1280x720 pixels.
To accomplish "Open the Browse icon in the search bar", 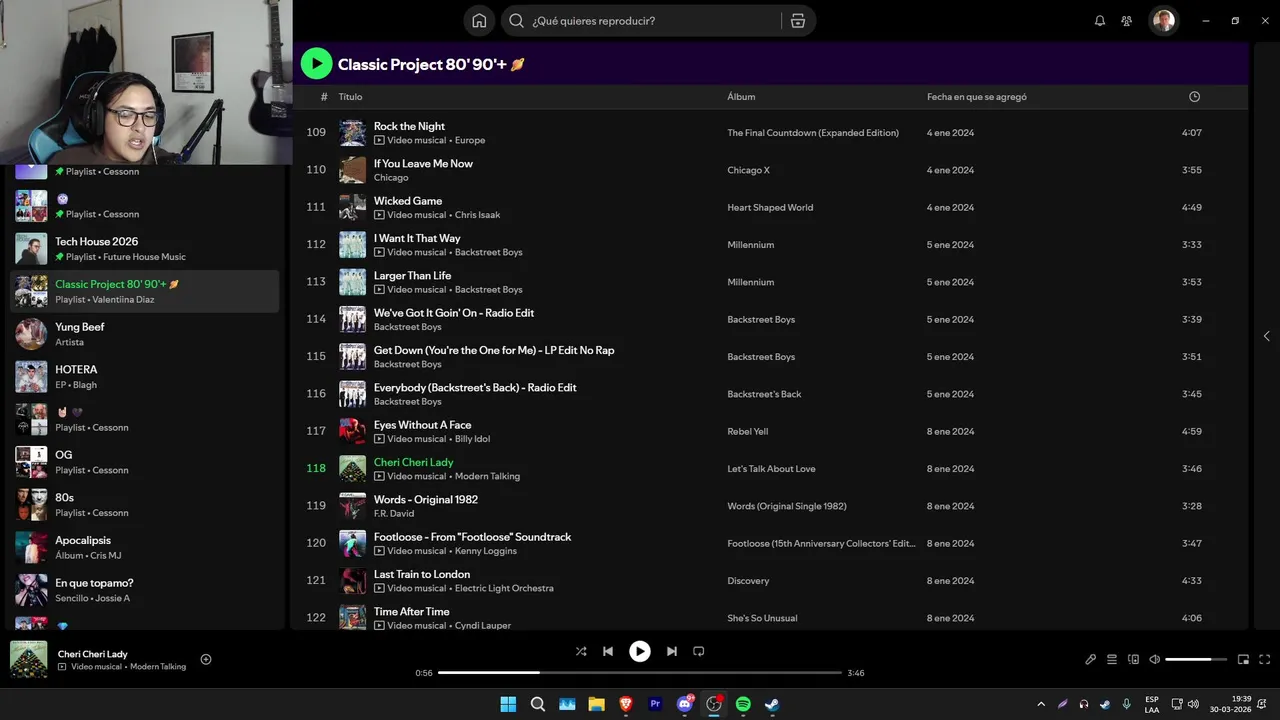I will pyautogui.click(x=797, y=21).
